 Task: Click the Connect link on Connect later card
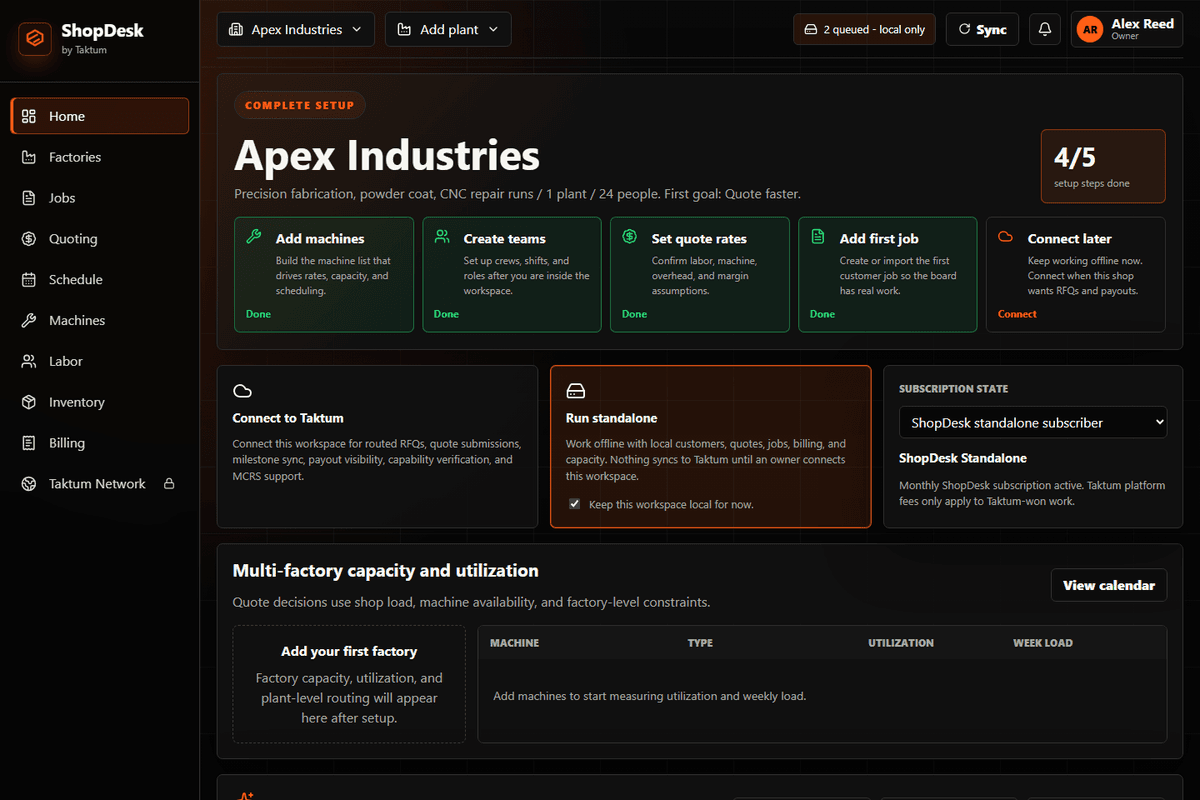point(1017,314)
